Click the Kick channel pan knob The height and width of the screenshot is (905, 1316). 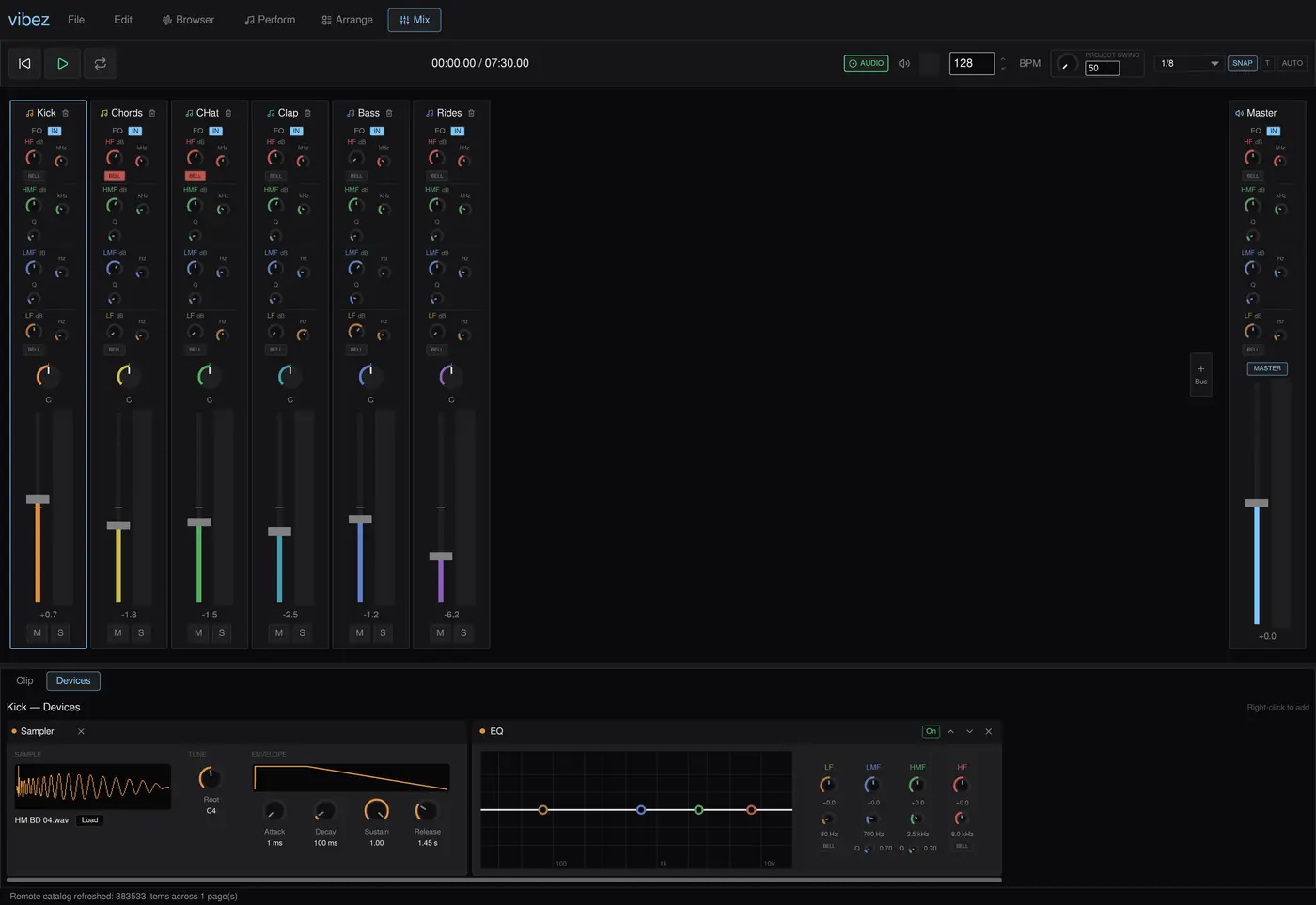tap(46, 376)
